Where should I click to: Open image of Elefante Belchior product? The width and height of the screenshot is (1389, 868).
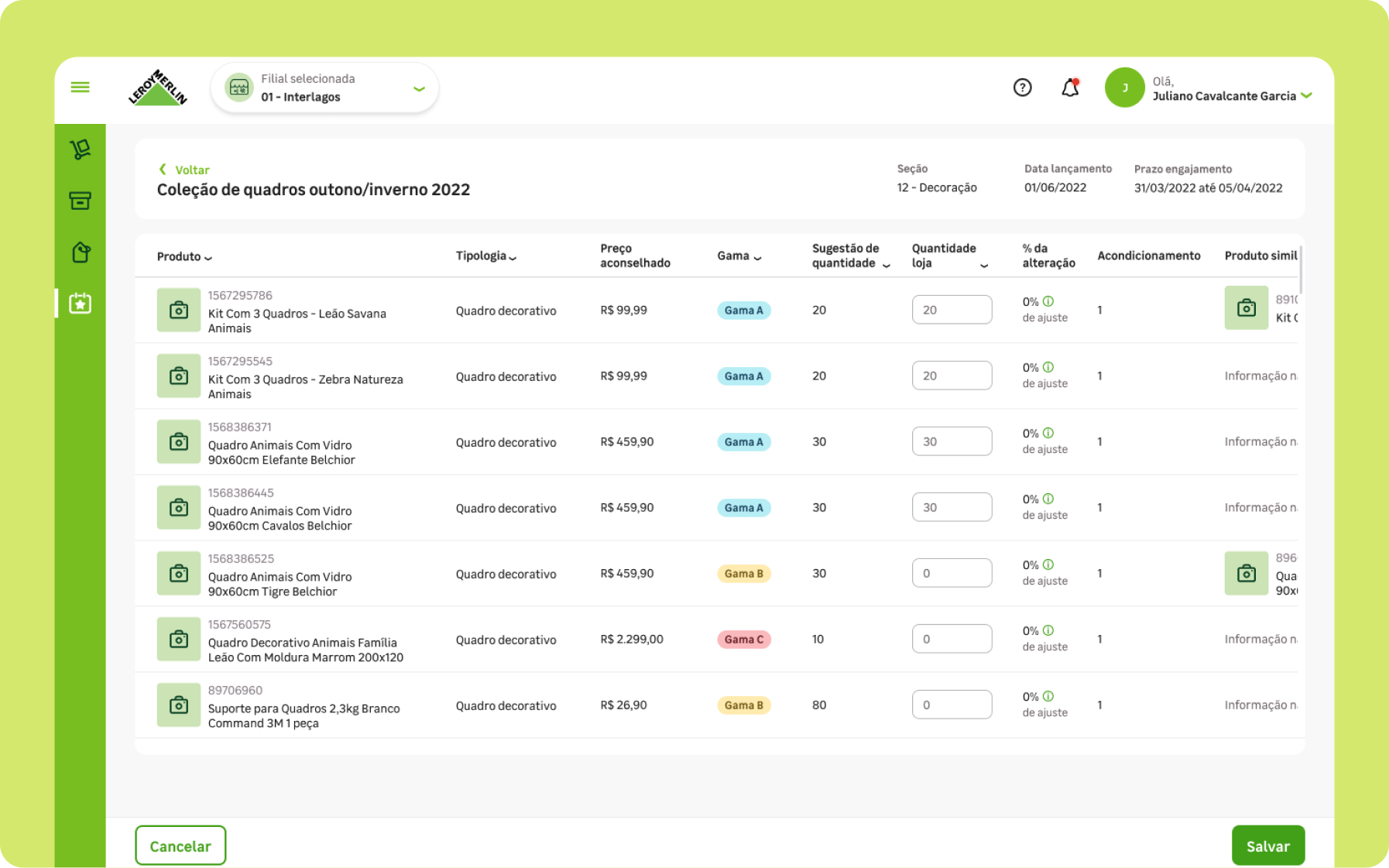pyautogui.click(x=179, y=441)
